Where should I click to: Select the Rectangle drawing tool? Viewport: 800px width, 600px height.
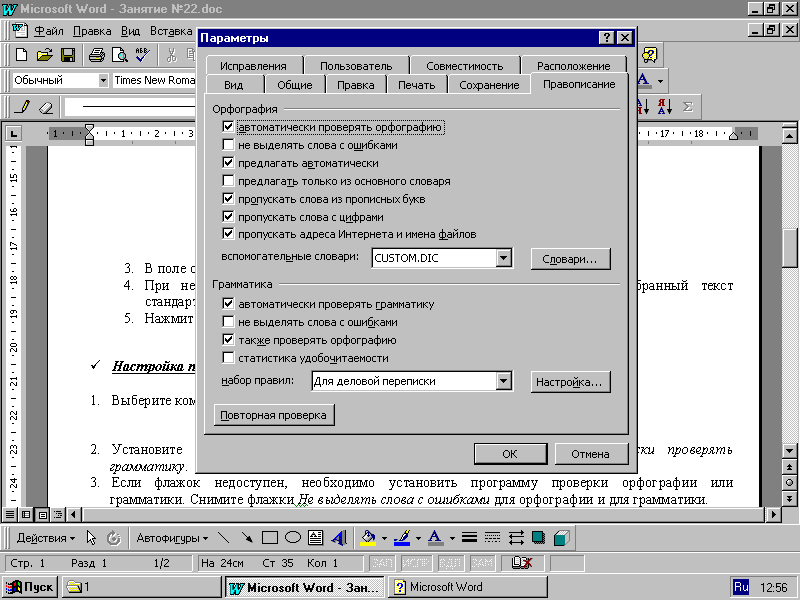click(269, 538)
